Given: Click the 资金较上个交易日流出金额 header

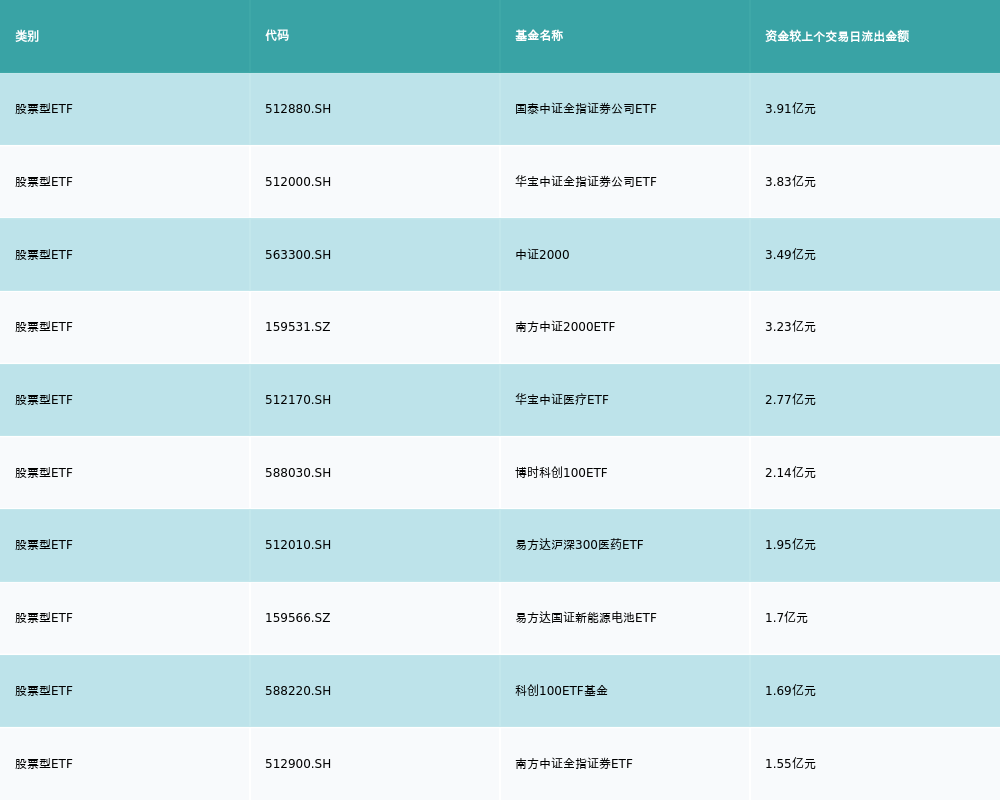Looking at the screenshot, I should pos(837,36).
